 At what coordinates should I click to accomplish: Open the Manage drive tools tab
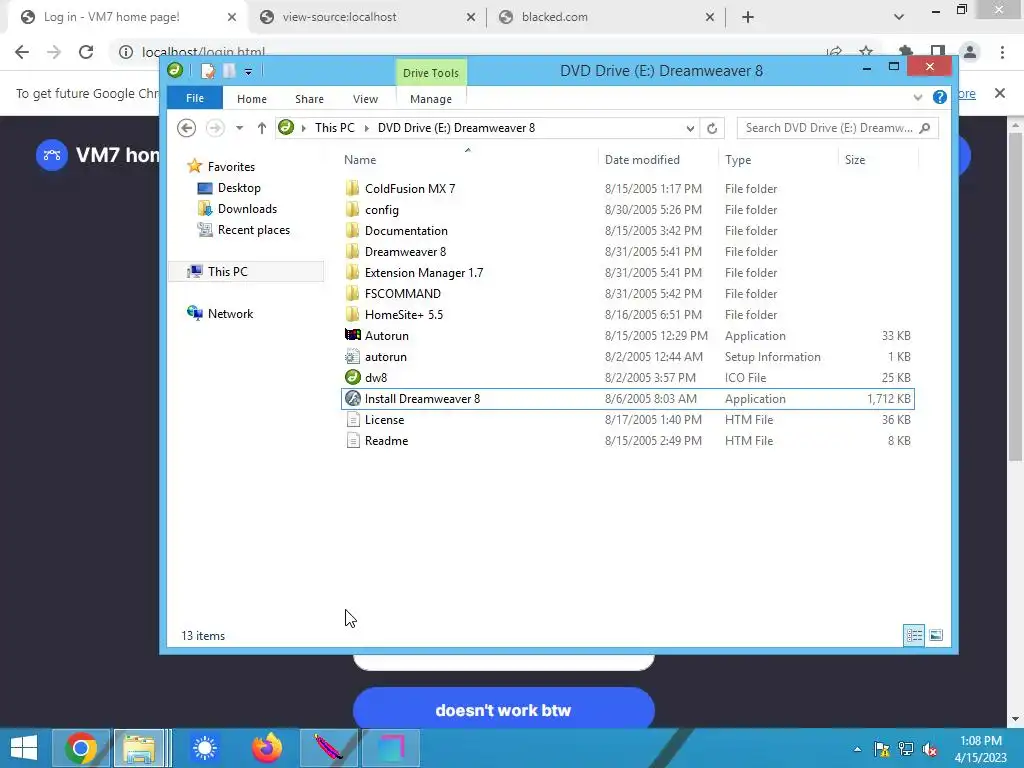tap(430, 99)
